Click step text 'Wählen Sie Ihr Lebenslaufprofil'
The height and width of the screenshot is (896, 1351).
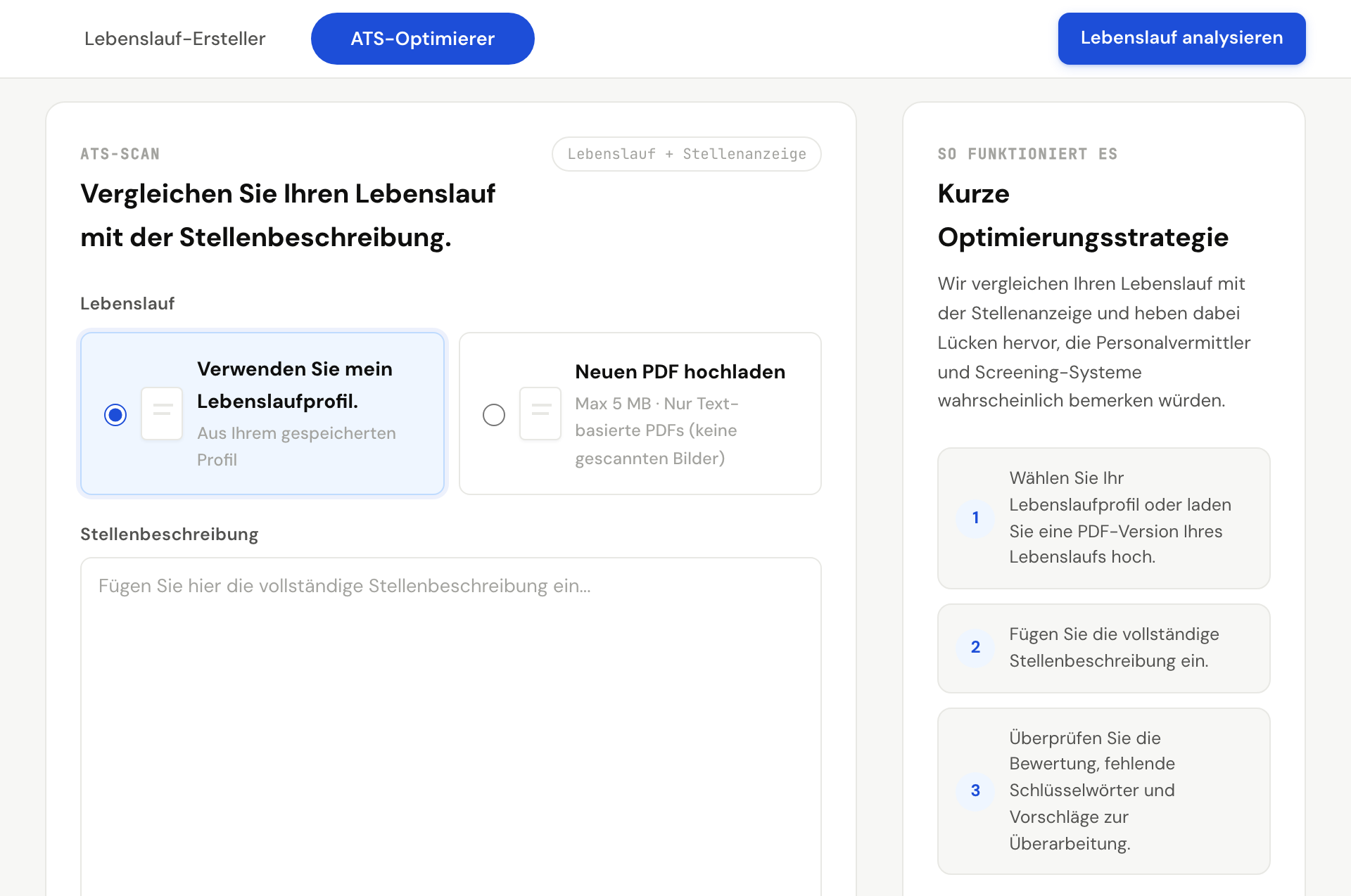1120,492
